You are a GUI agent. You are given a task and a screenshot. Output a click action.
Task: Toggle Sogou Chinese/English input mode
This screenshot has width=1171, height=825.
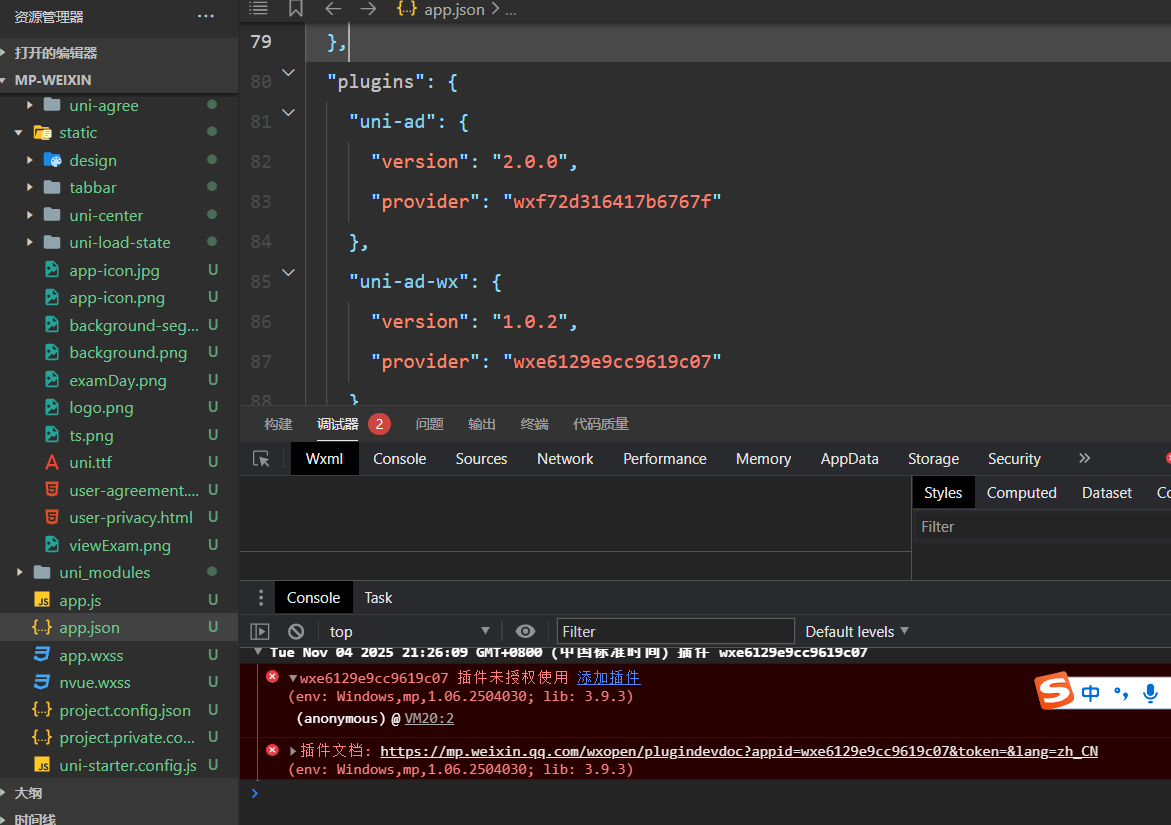click(x=1091, y=692)
